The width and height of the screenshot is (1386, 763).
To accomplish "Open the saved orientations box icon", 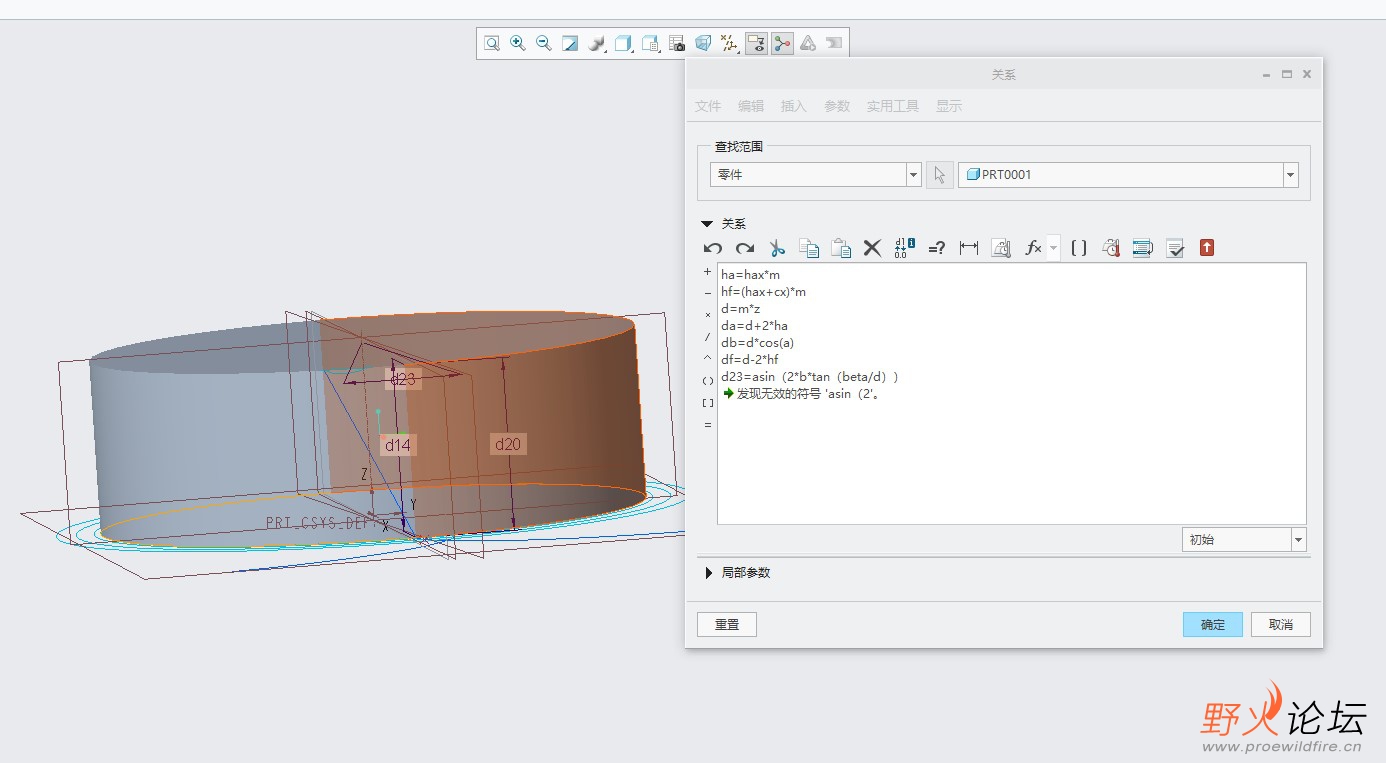I will (624, 43).
